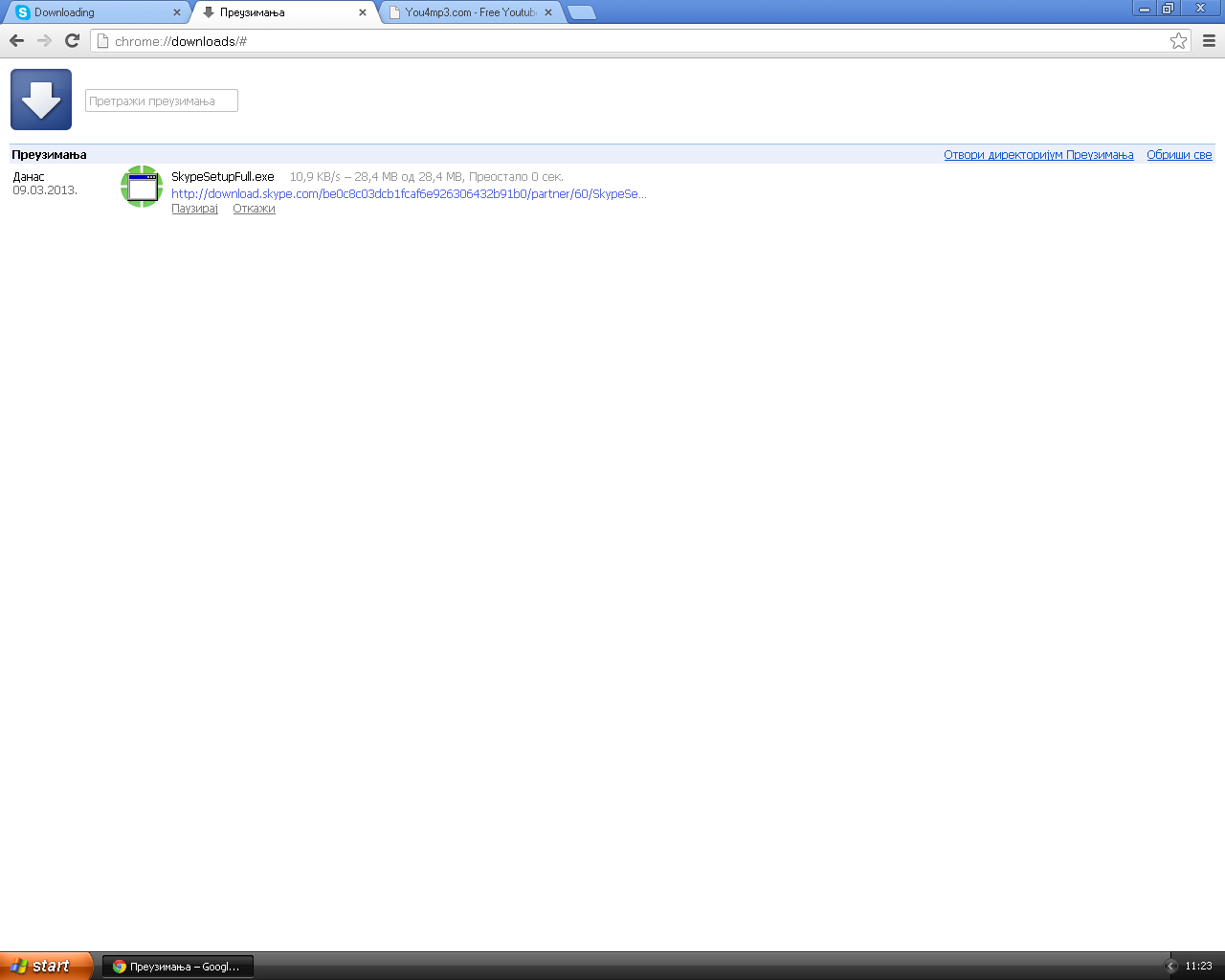Open the Отвори директоријум Преузимања link

1038,155
